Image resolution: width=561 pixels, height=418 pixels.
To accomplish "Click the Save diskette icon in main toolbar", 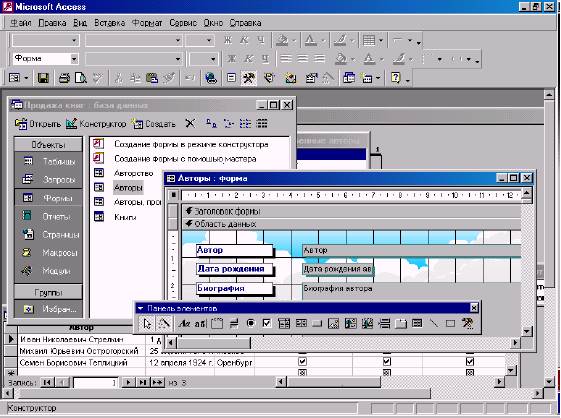I will pyautogui.click(x=43, y=78).
